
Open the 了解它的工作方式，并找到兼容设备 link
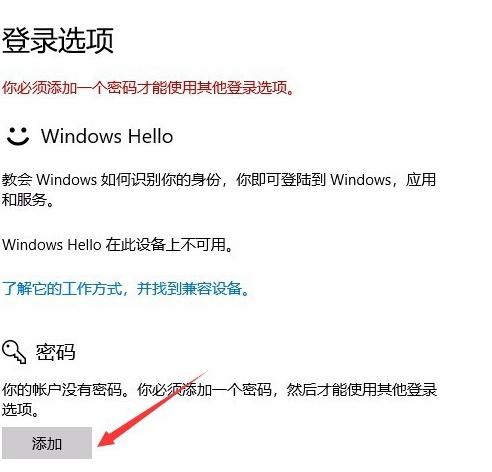[126, 289]
